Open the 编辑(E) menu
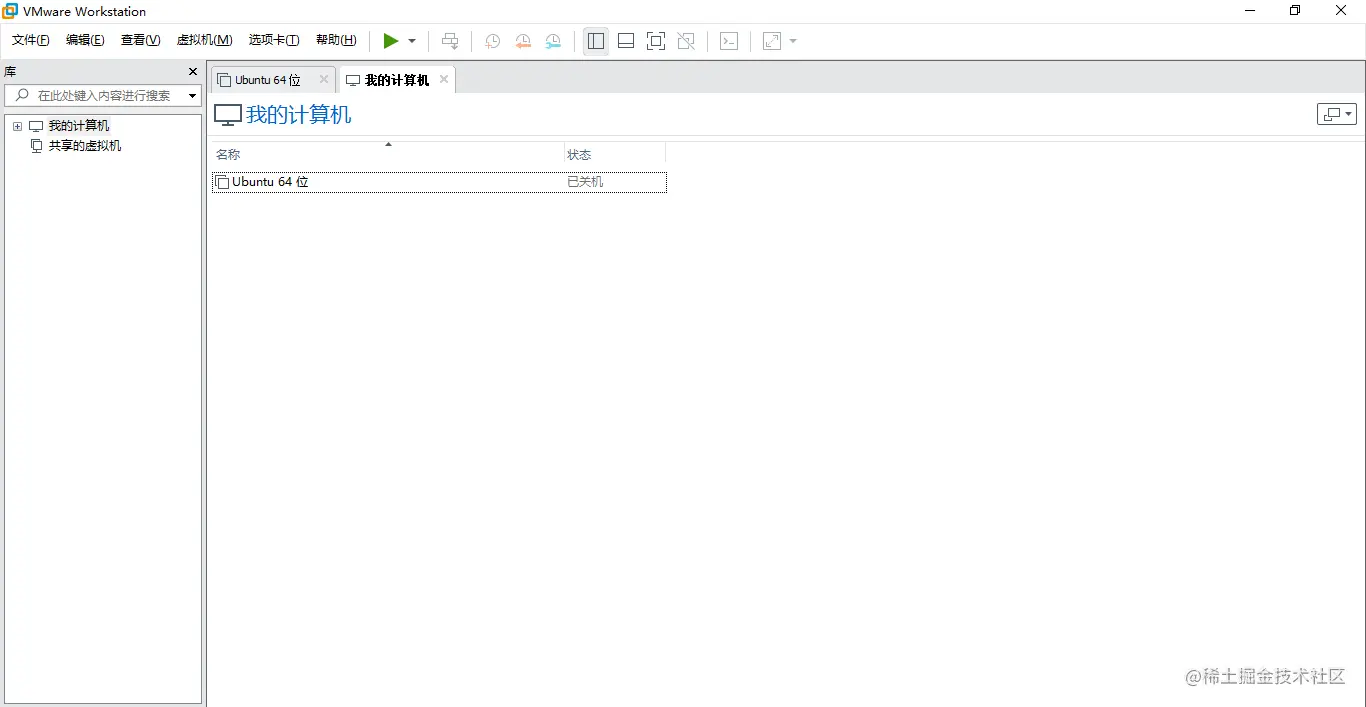 (85, 40)
